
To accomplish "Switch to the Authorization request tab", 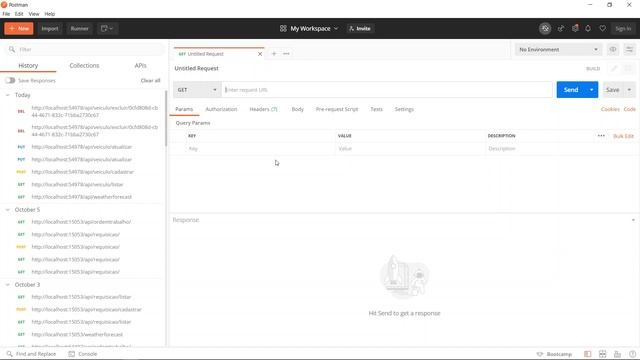I will coord(221,109).
